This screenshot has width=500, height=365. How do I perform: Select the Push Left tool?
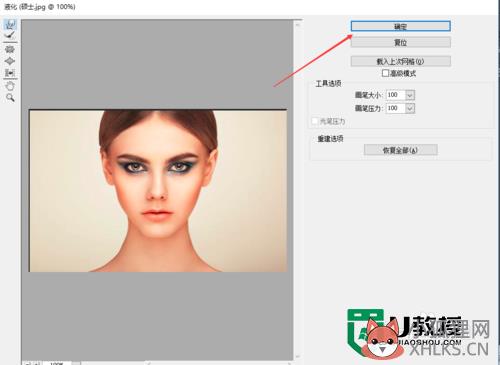point(10,73)
